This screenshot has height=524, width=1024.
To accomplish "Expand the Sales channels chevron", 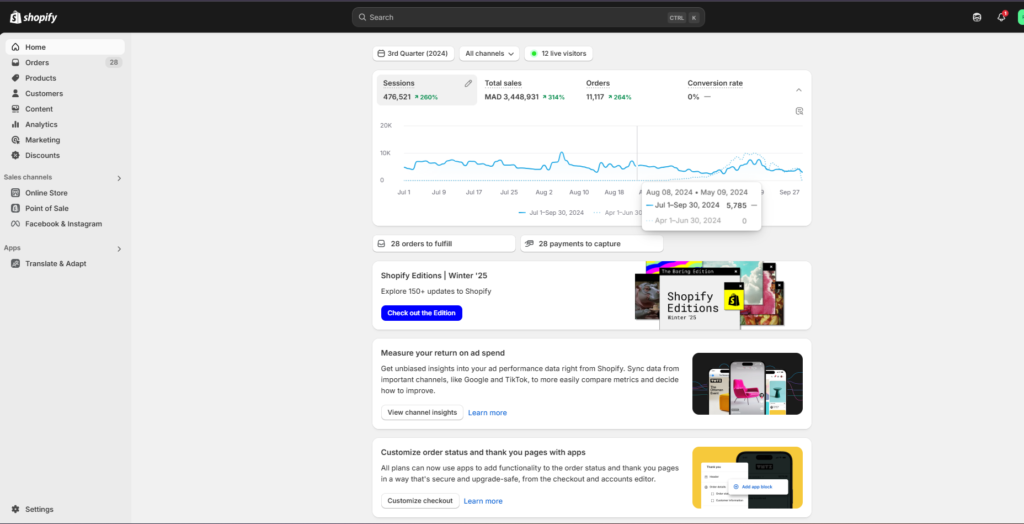I will 119,178.
